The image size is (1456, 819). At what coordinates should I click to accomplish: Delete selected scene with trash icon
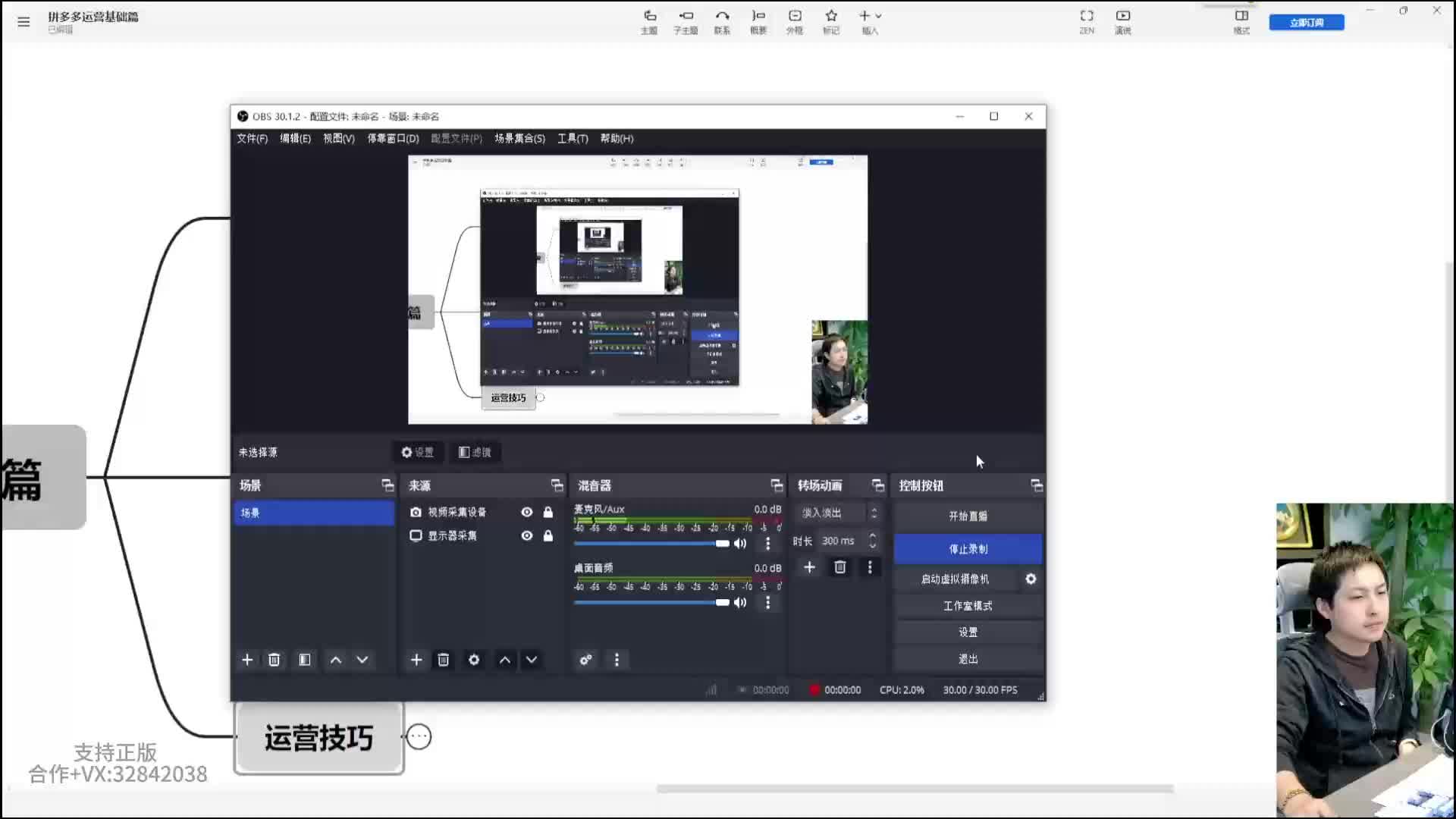(x=275, y=660)
